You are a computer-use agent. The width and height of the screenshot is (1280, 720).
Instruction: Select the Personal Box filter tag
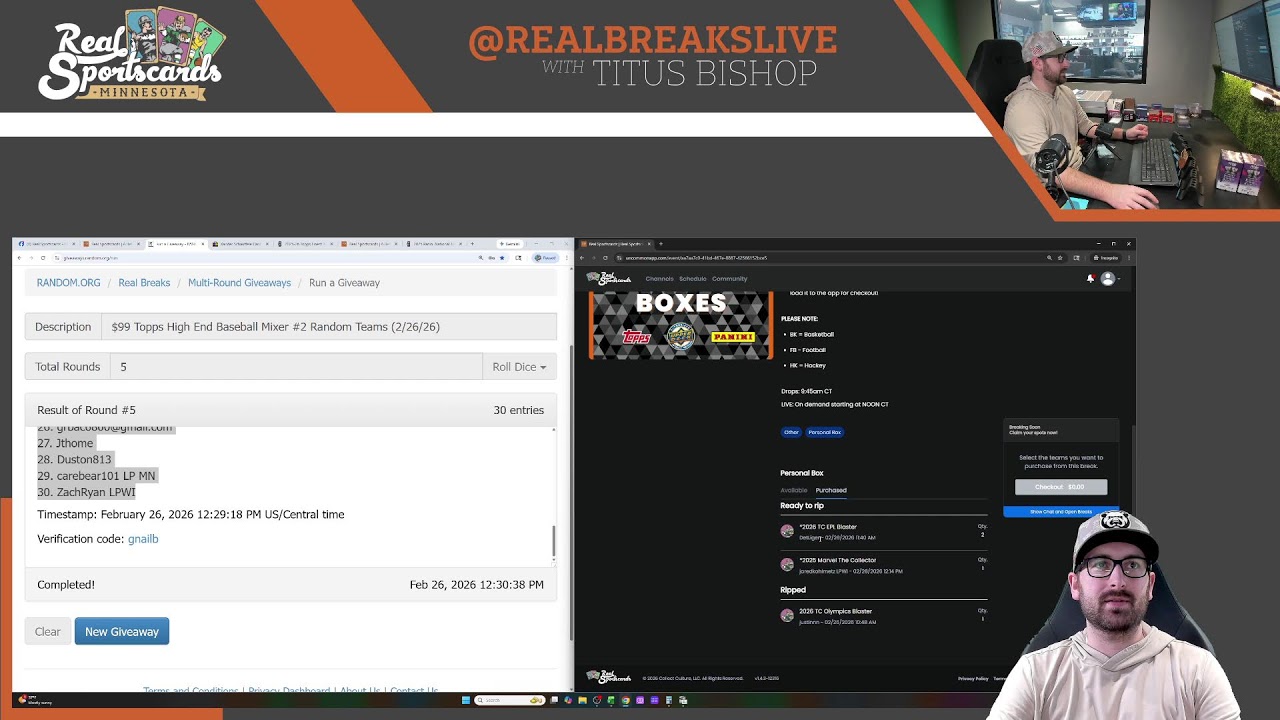coord(825,432)
